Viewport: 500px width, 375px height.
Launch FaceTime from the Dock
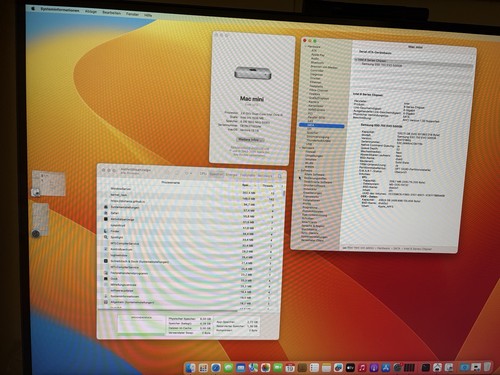(x=278, y=368)
